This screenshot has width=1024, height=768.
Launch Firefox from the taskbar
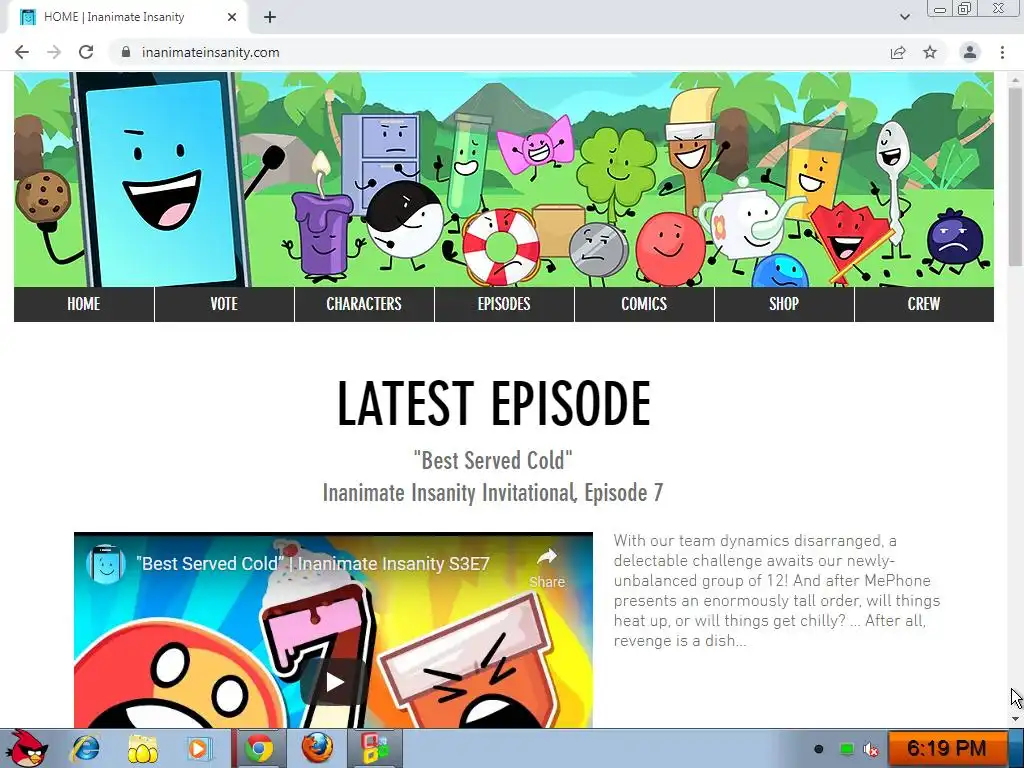pyautogui.click(x=317, y=748)
